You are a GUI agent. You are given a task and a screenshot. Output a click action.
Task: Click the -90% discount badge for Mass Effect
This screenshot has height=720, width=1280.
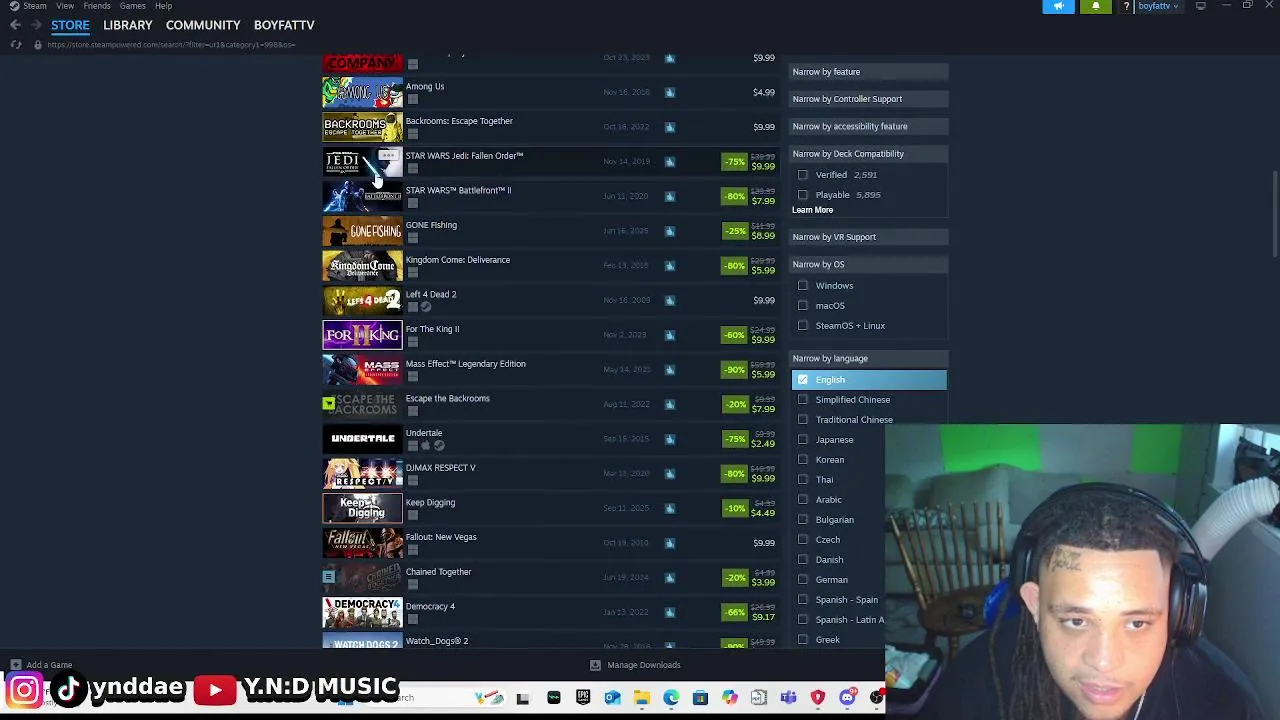point(735,370)
